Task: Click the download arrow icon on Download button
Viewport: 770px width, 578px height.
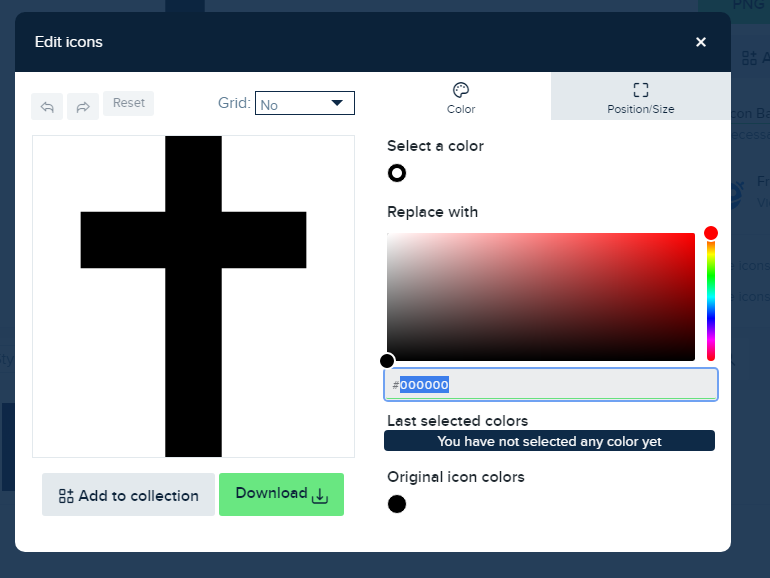Action: (x=320, y=495)
